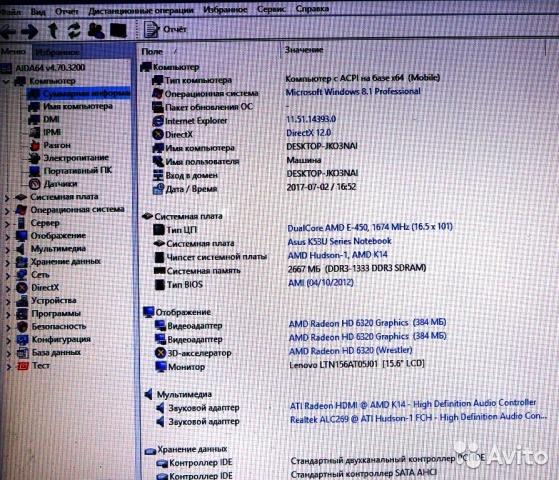Open the Справка menu

[312, 9]
